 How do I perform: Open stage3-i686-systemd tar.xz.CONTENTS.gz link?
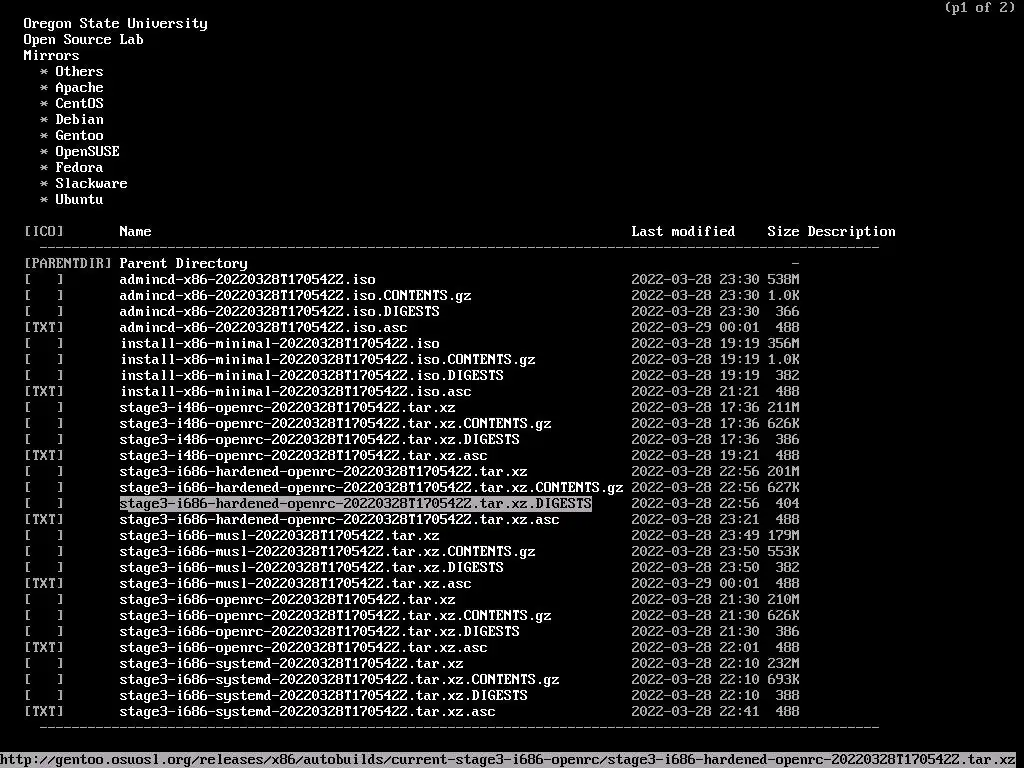click(x=340, y=679)
